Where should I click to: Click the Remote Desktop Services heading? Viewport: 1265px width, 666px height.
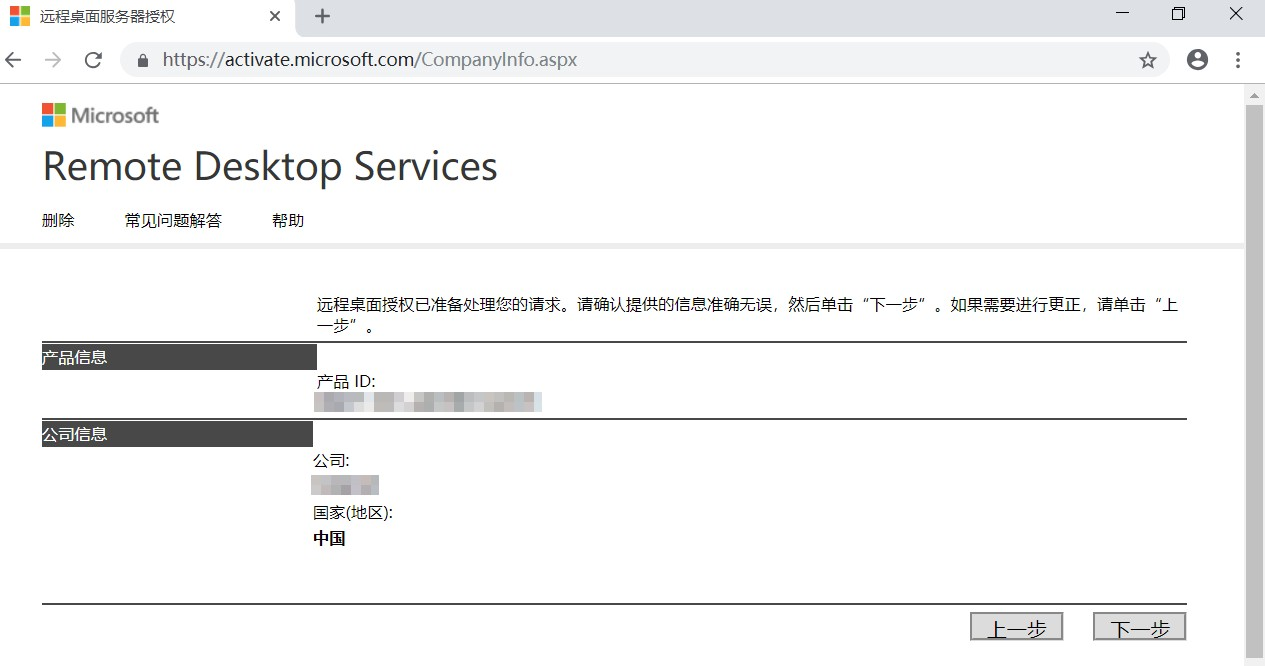coord(270,166)
